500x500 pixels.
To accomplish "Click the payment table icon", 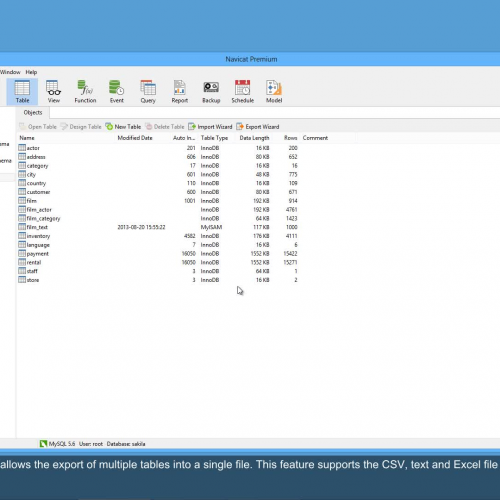I will 22,253.
